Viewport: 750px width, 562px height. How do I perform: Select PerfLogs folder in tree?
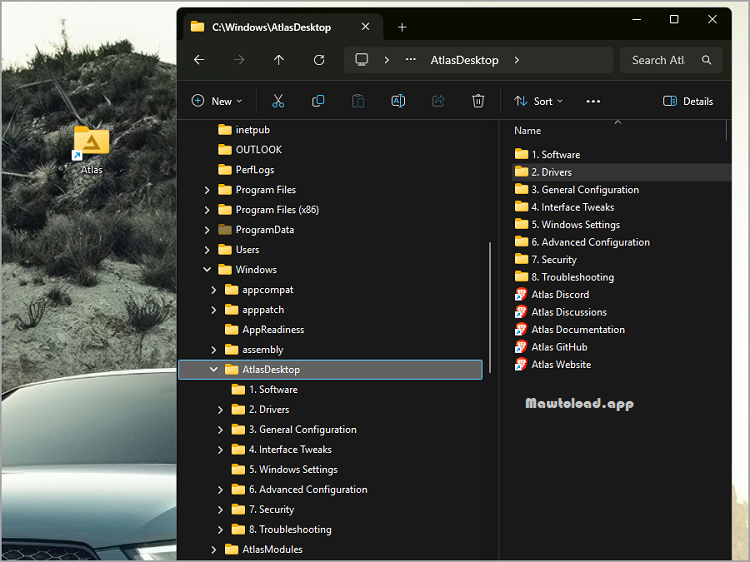point(246,170)
